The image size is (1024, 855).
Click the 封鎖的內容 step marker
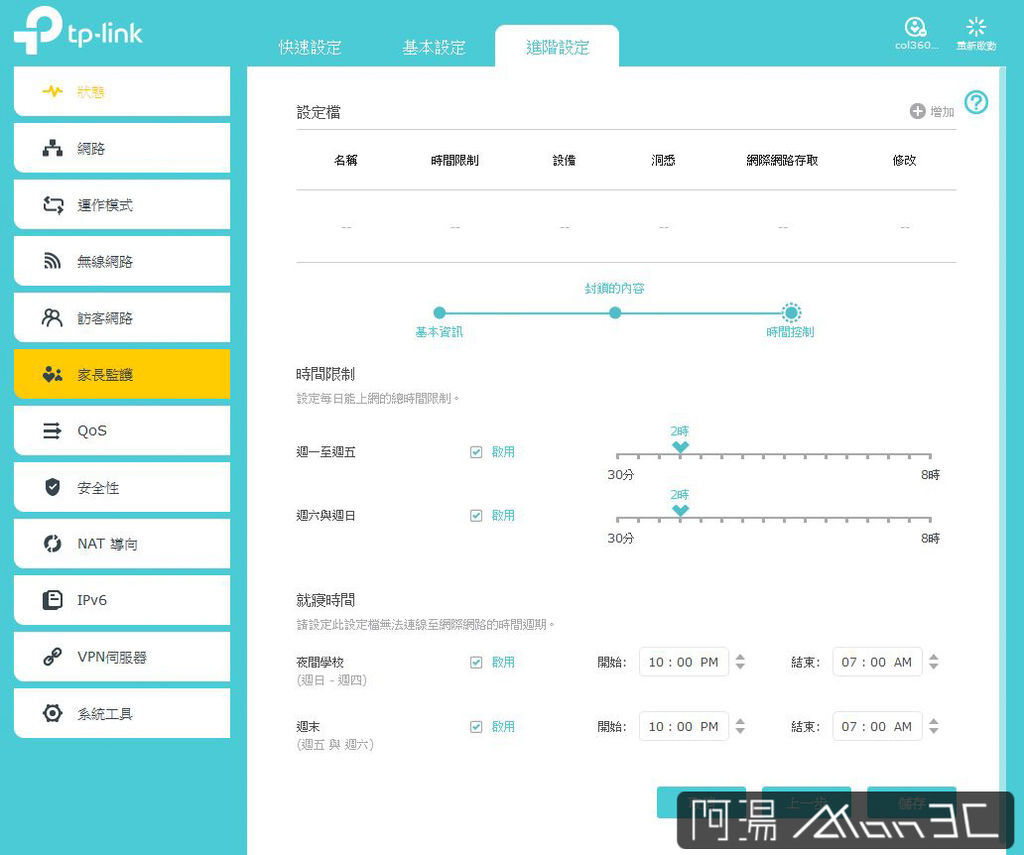click(615, 313)
